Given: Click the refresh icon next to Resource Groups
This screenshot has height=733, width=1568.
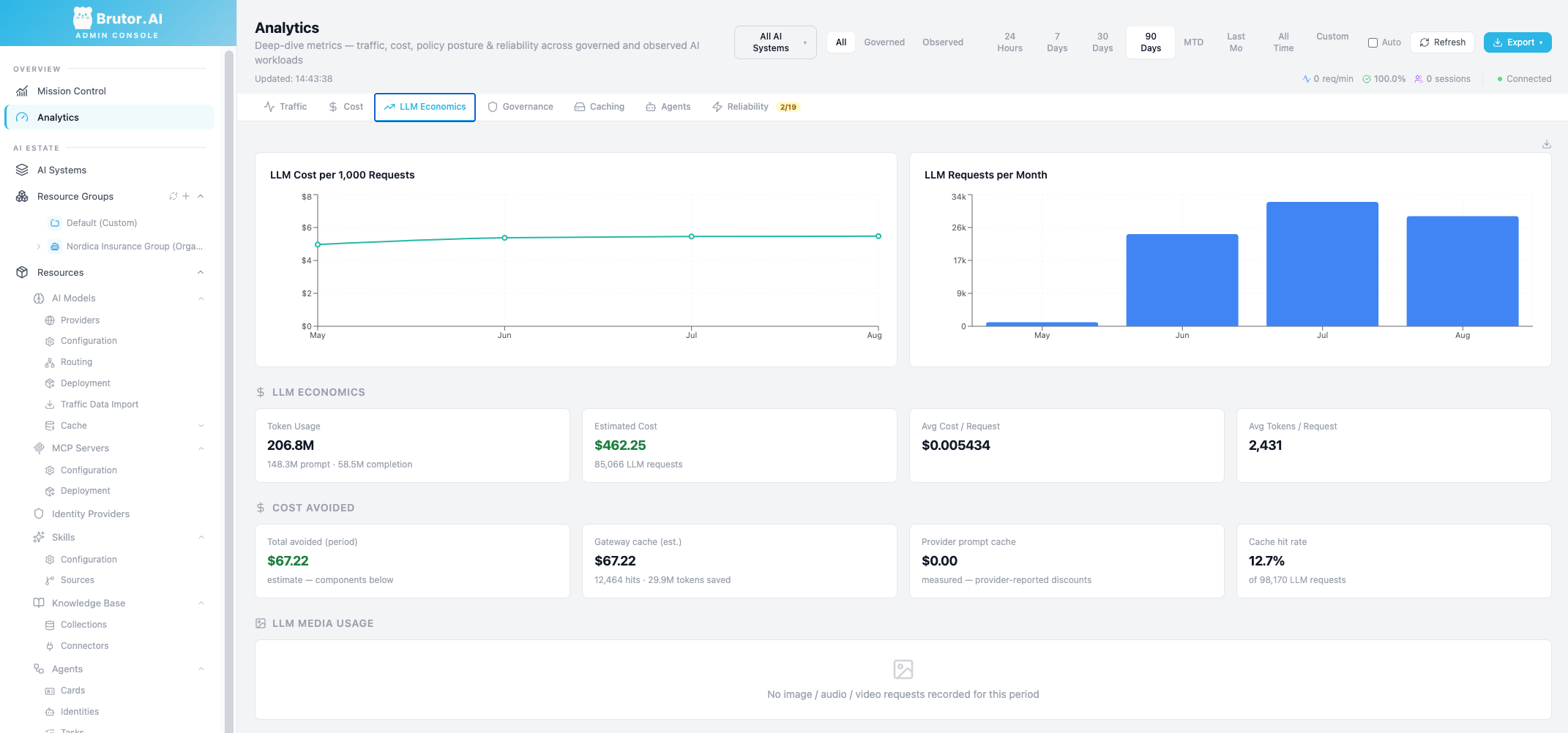Looking at the screenshot, I should pos(173,196).
